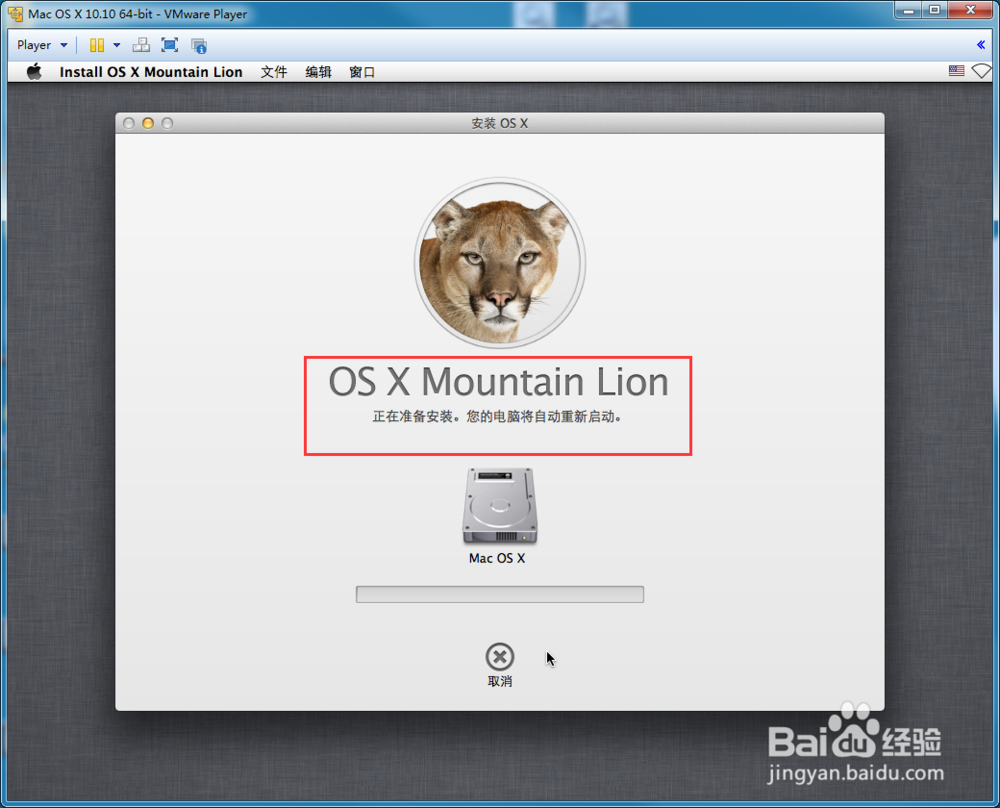Image resolution: width=1000 pixels, height=808 pixels.
Task: Expand the power options dropdown arrow
Action: (117, 45)
